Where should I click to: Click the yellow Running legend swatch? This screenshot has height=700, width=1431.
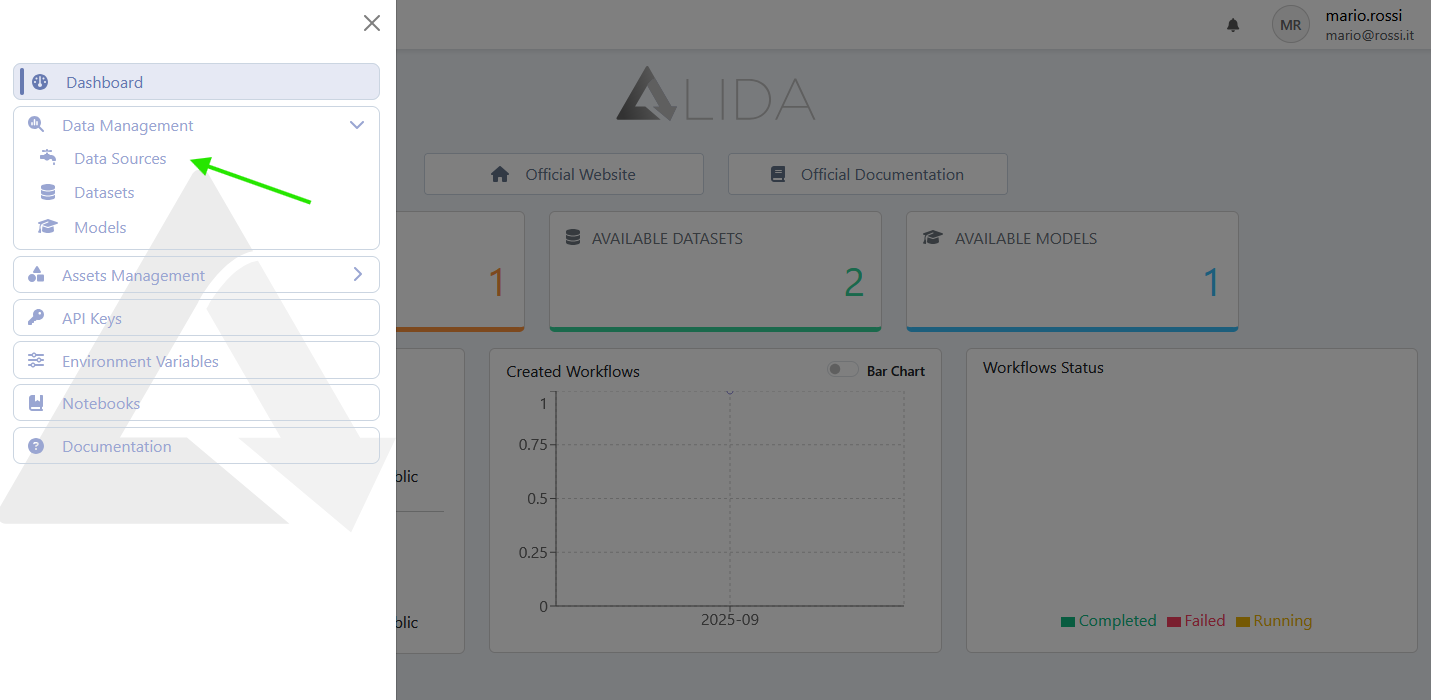pos(1243,622)
